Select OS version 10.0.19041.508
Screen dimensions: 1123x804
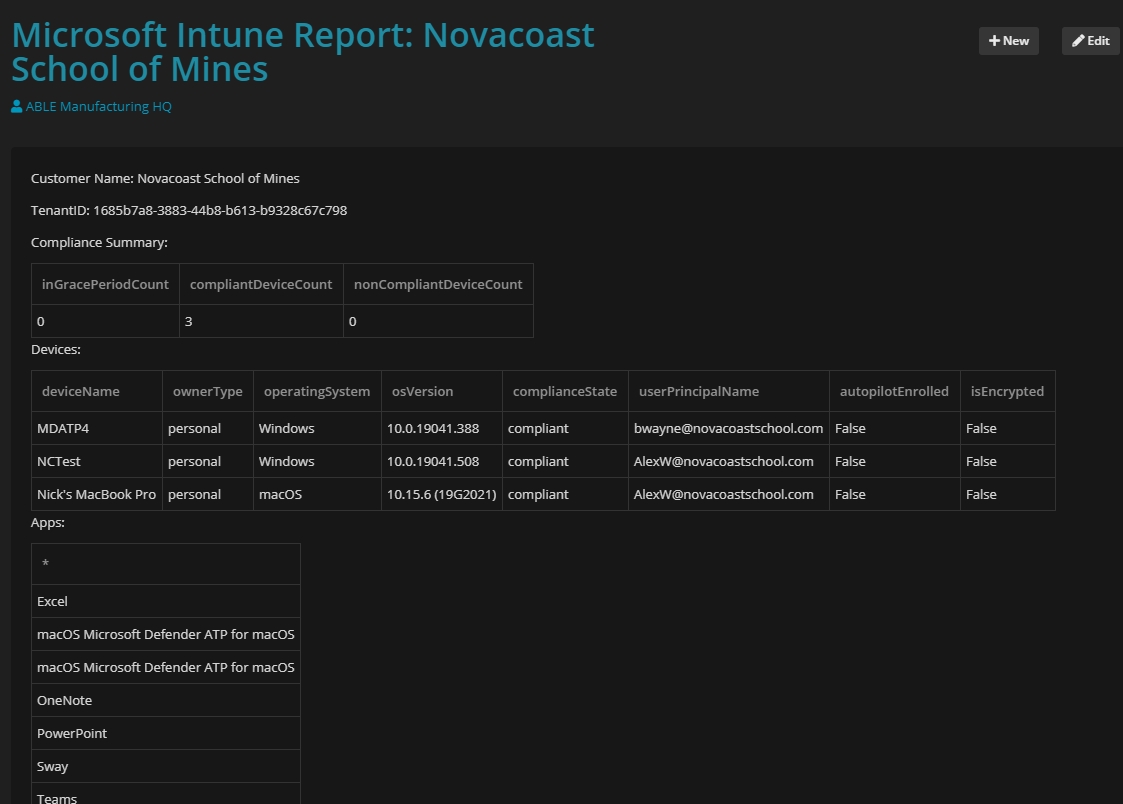coord(442,461)
